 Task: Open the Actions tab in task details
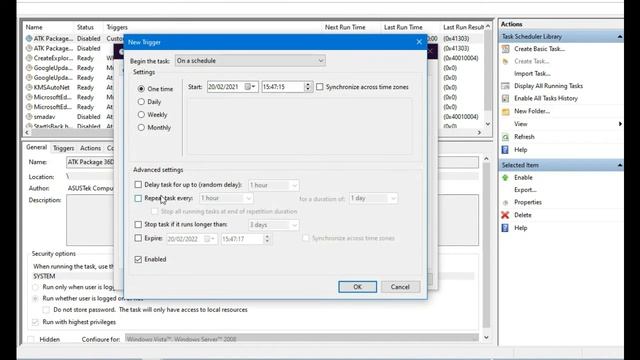pyautogui.click(x=90, y=148)
